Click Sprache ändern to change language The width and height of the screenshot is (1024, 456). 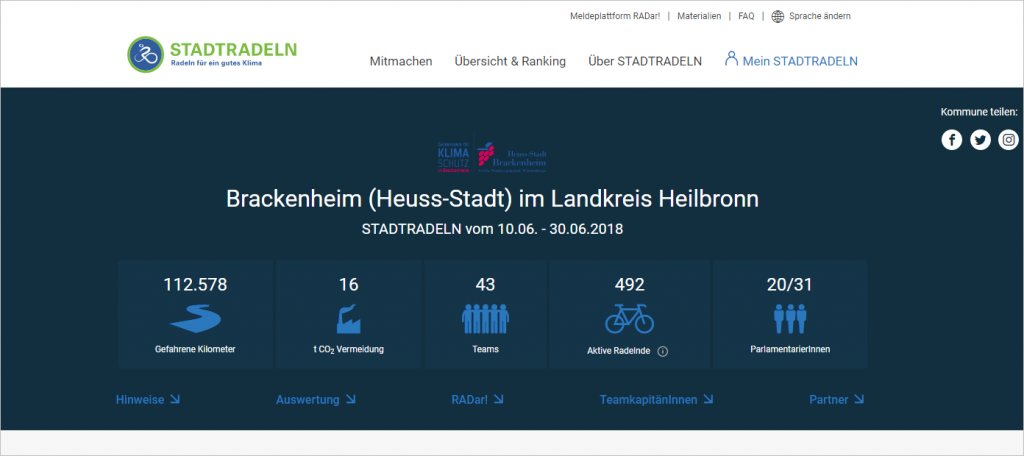point(820,16)
